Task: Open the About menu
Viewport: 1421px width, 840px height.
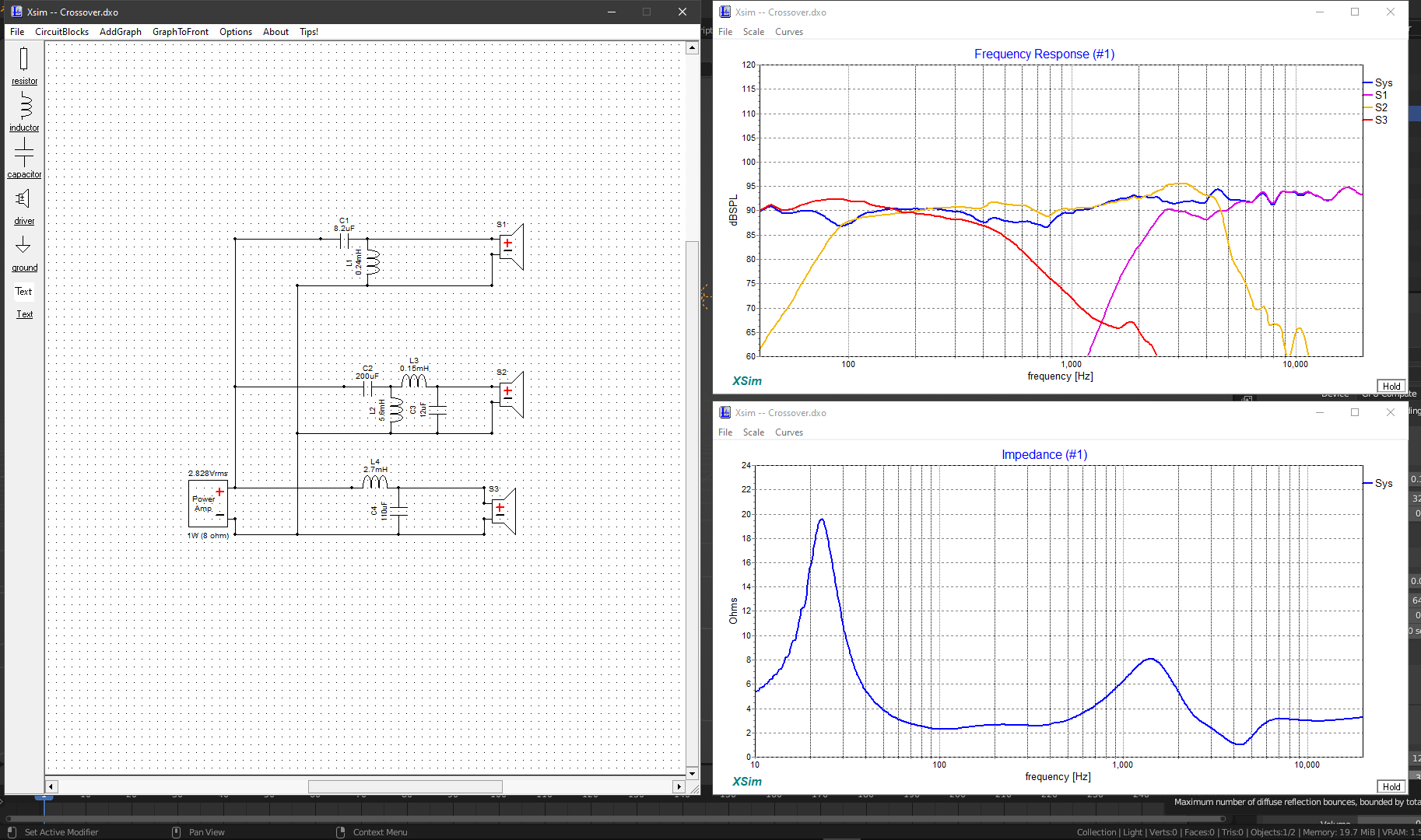Action: click(x=275, y=32)
